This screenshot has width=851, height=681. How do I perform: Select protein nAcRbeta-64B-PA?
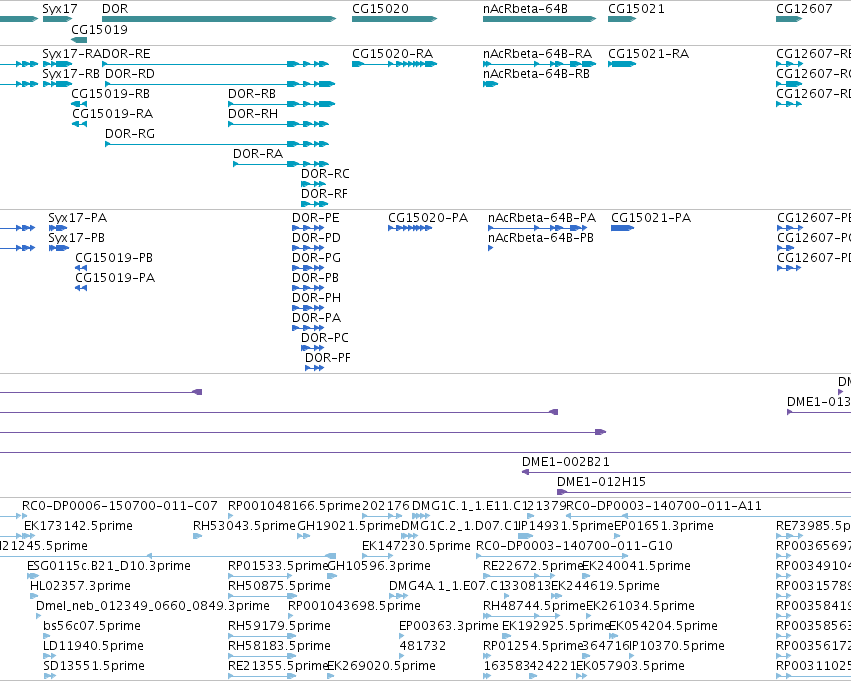[537, 228]
